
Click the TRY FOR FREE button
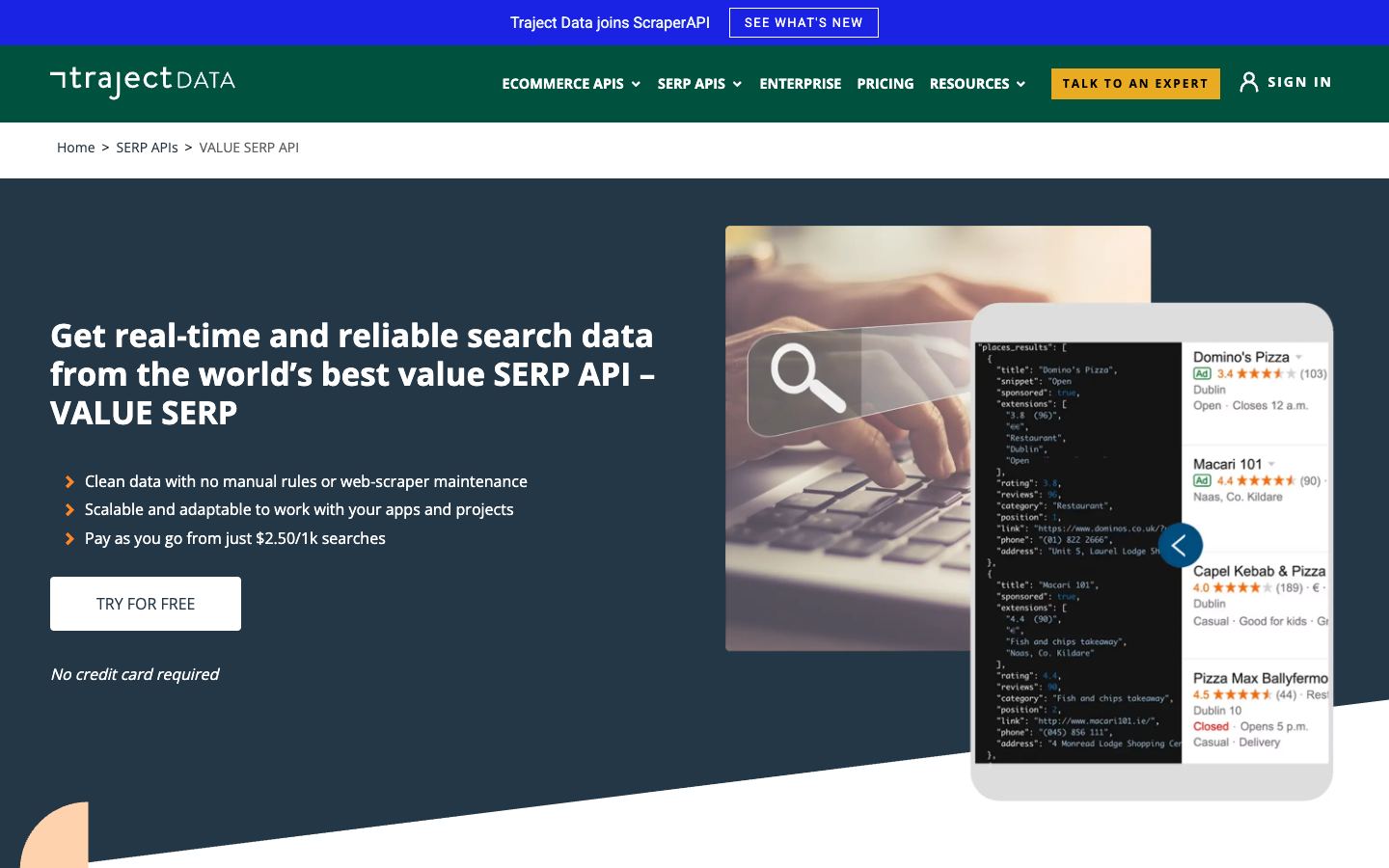pyautogui.click(x=146, y=604)
